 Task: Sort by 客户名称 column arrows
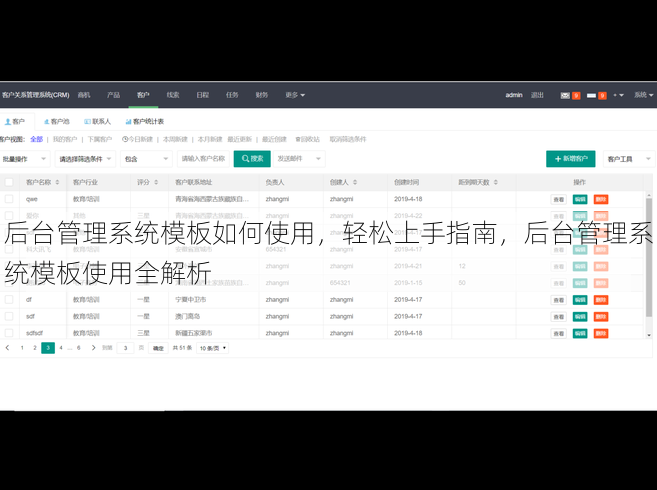point(57,182)
